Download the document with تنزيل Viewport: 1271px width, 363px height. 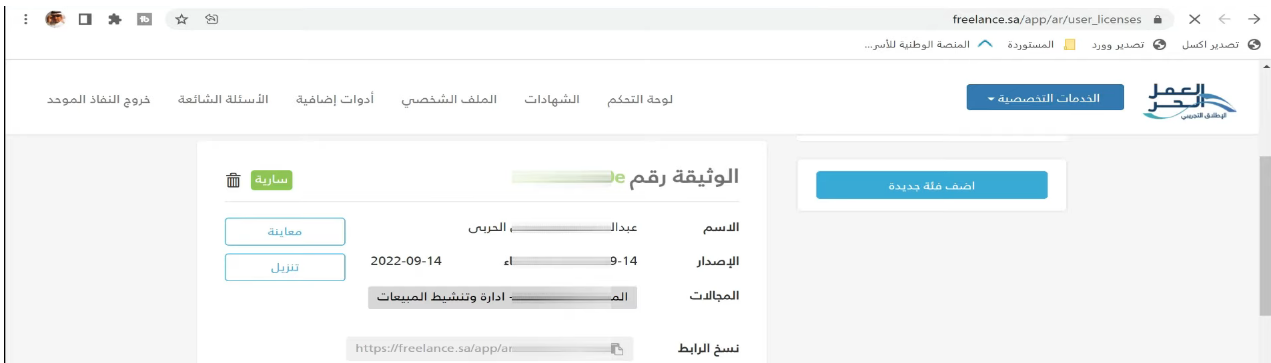tap(285, 267)
